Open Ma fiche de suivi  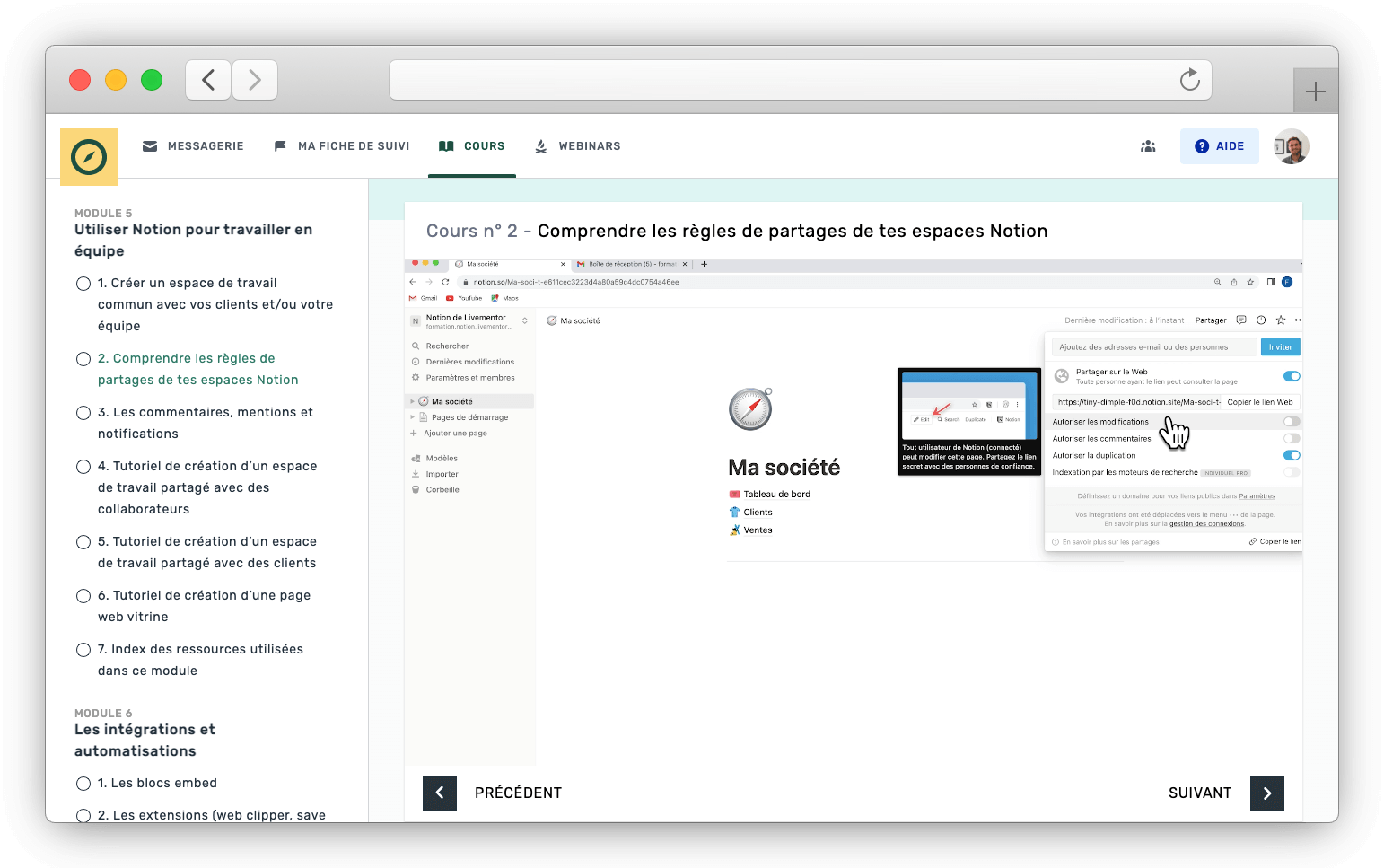click(x=342, y=146)
